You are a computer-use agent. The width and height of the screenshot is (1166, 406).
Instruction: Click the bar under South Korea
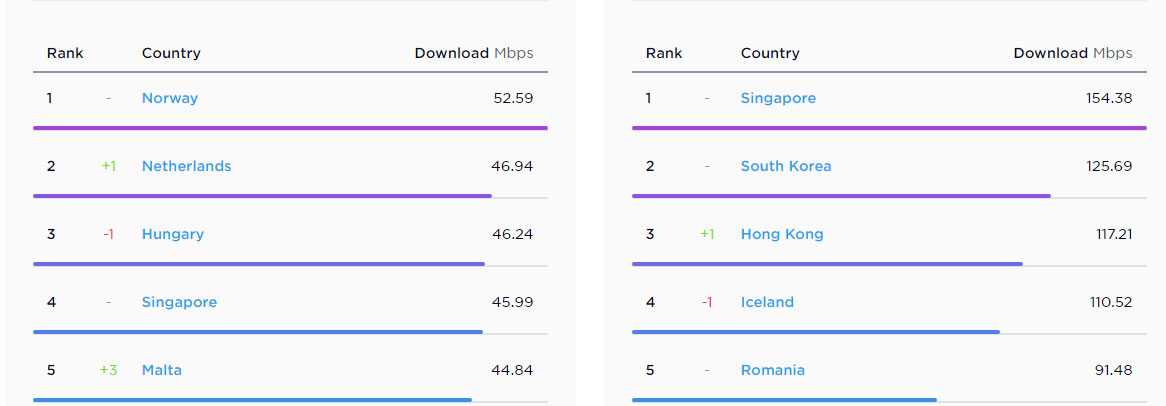(841, 196)
